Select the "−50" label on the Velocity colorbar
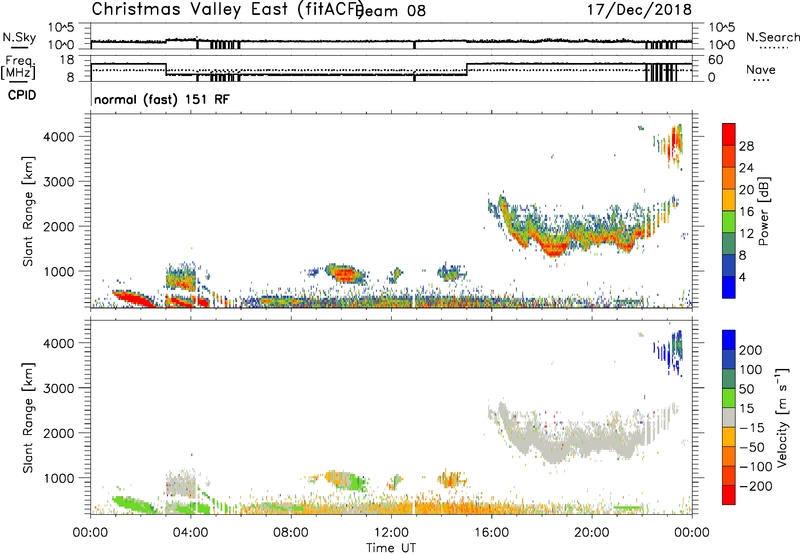This screenshot has width=800, height=554. coord(752,447)
